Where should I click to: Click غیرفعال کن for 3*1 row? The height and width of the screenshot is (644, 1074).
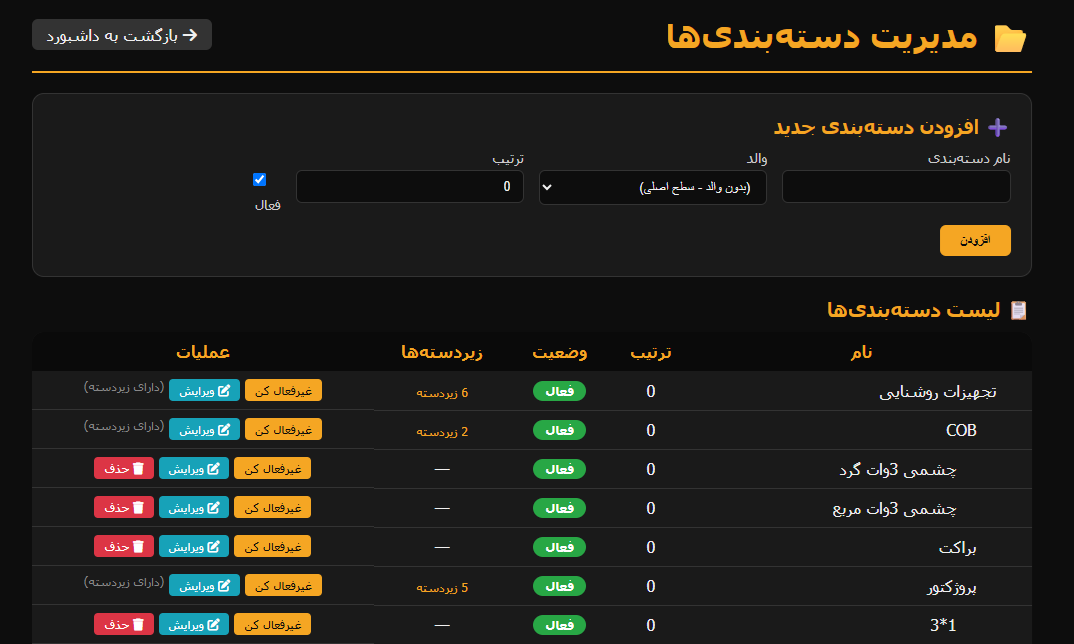pos(273,625)
